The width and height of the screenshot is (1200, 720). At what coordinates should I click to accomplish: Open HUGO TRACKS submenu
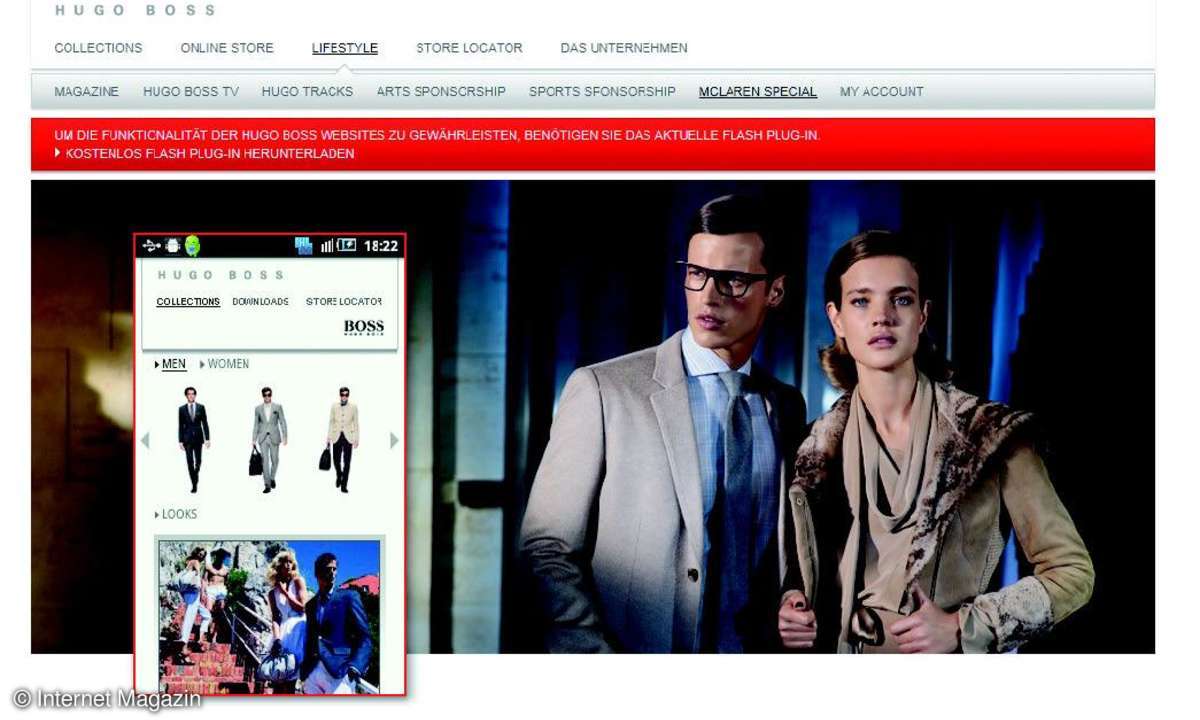(x=307, y=91)
